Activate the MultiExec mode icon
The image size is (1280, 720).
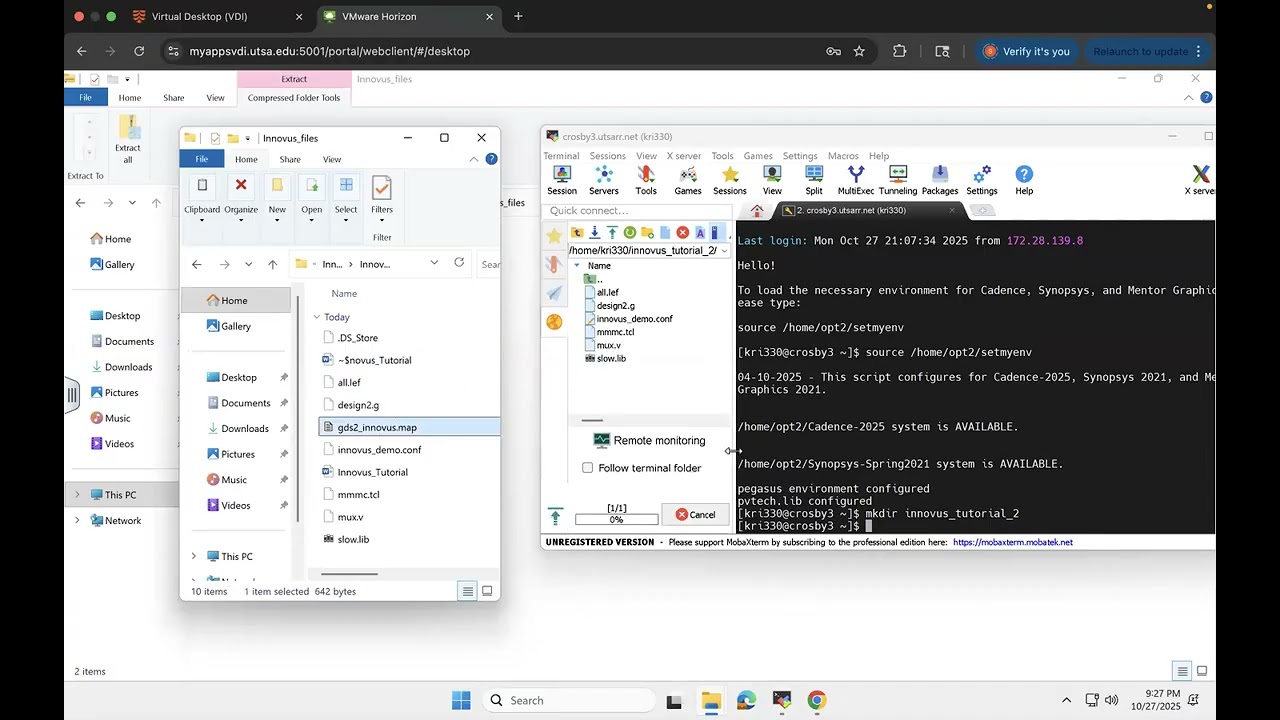point(855,180)
